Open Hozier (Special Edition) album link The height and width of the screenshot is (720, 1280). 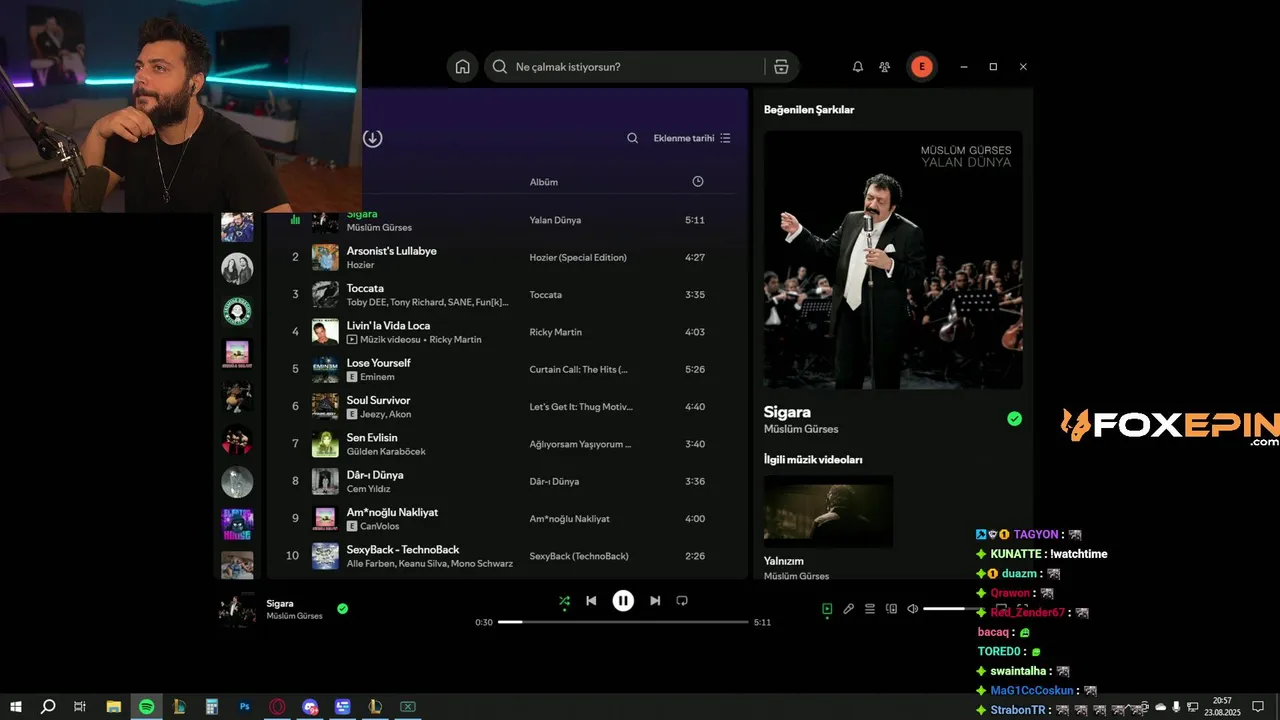[578, 257]
